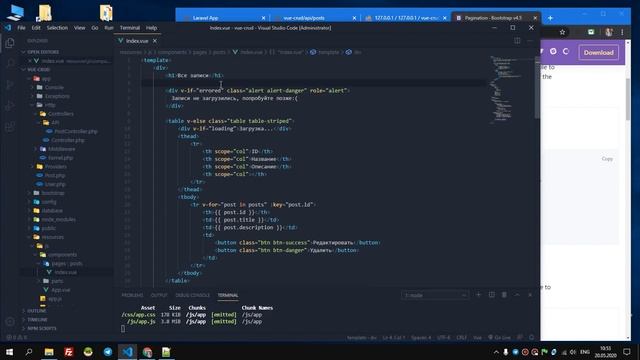Change indentation via Spaces: 4
Image resolution: width=640 pixels, height=360 pixels.
(421, 338)
